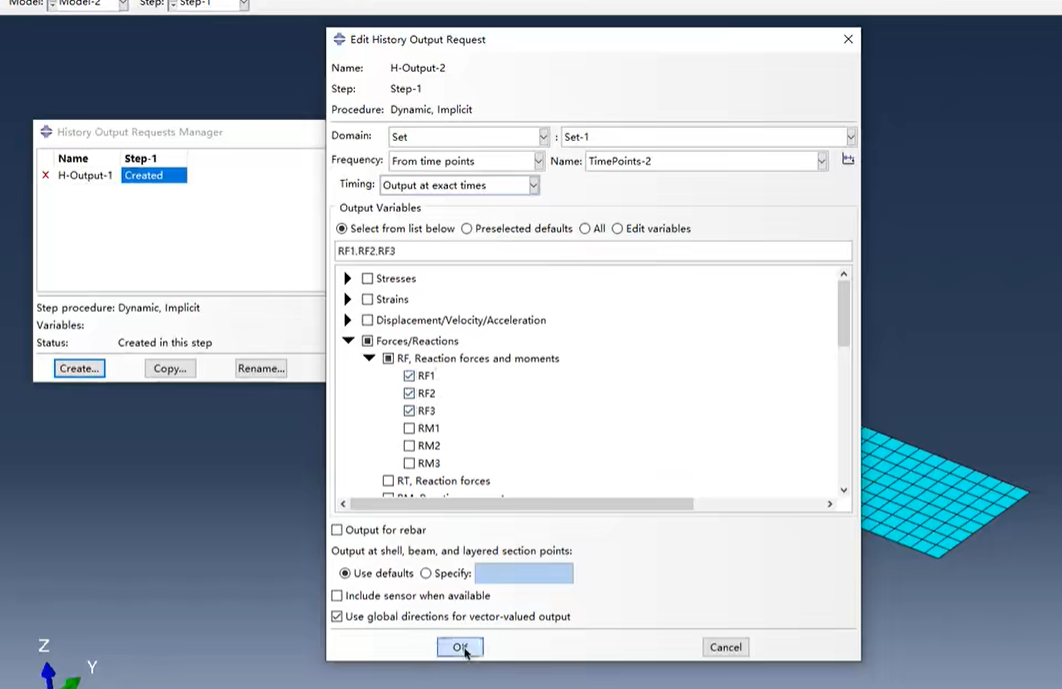Click the Step-1 column header
The width and height of the screenshot is (1062, 689).
click(141, 159)
